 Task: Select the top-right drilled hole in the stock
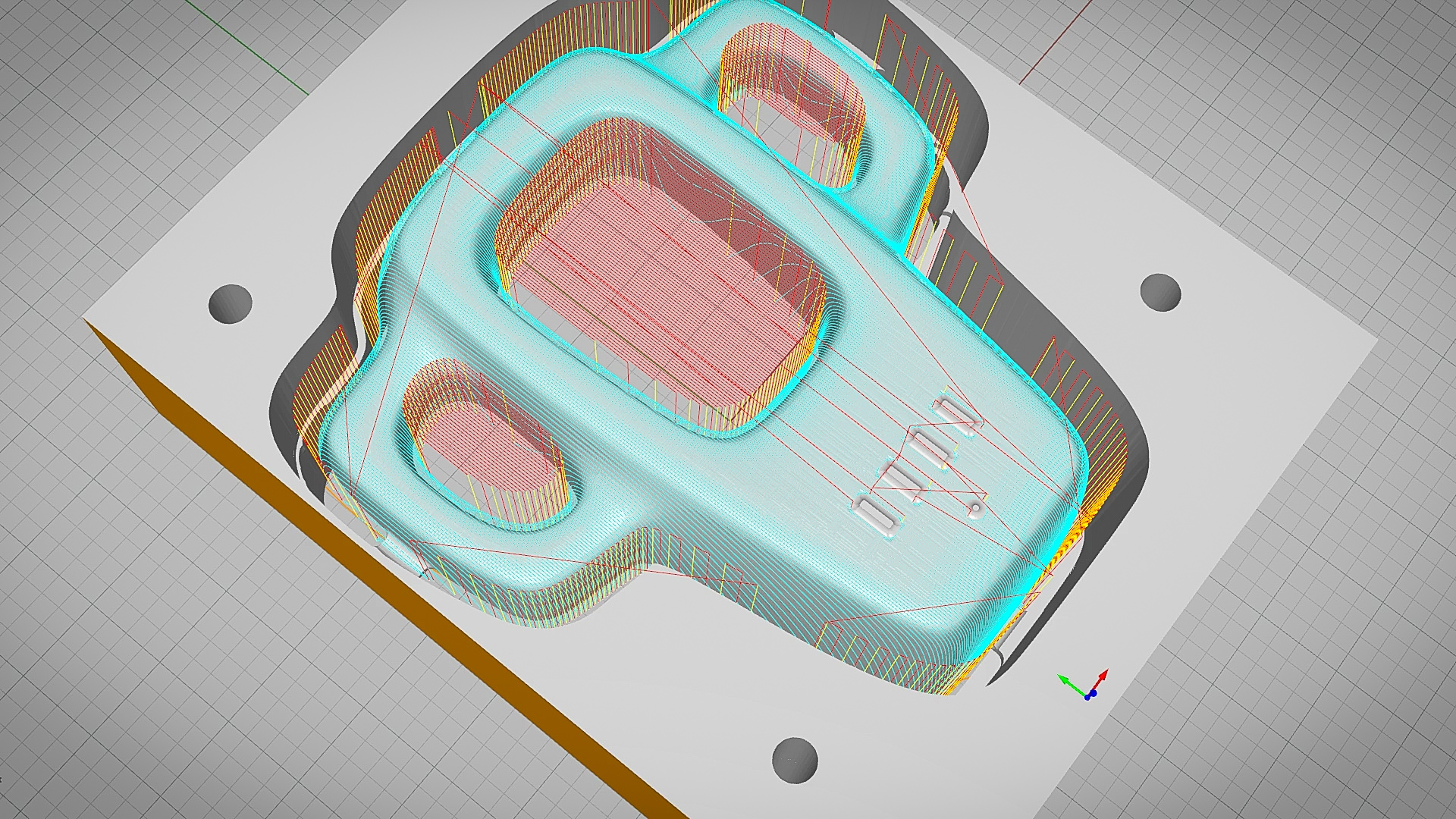click(x=1159, y=292)
